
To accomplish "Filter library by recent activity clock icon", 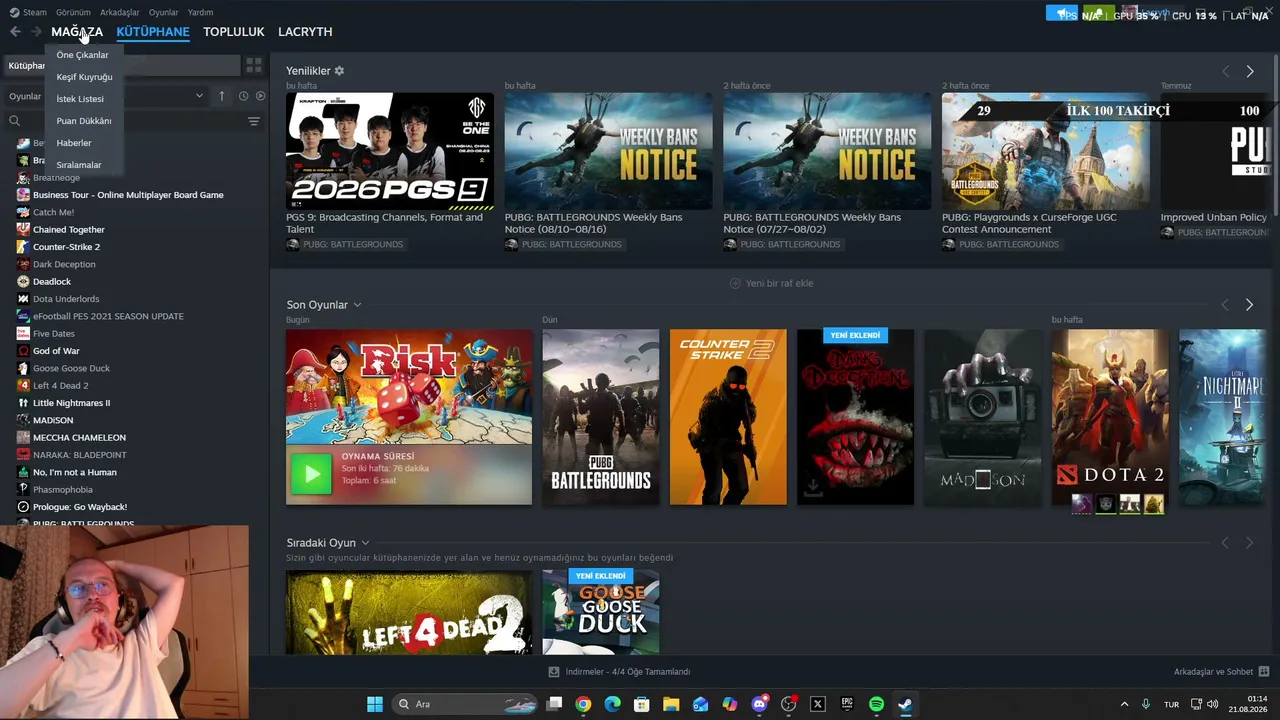I will tap(243, 96).
